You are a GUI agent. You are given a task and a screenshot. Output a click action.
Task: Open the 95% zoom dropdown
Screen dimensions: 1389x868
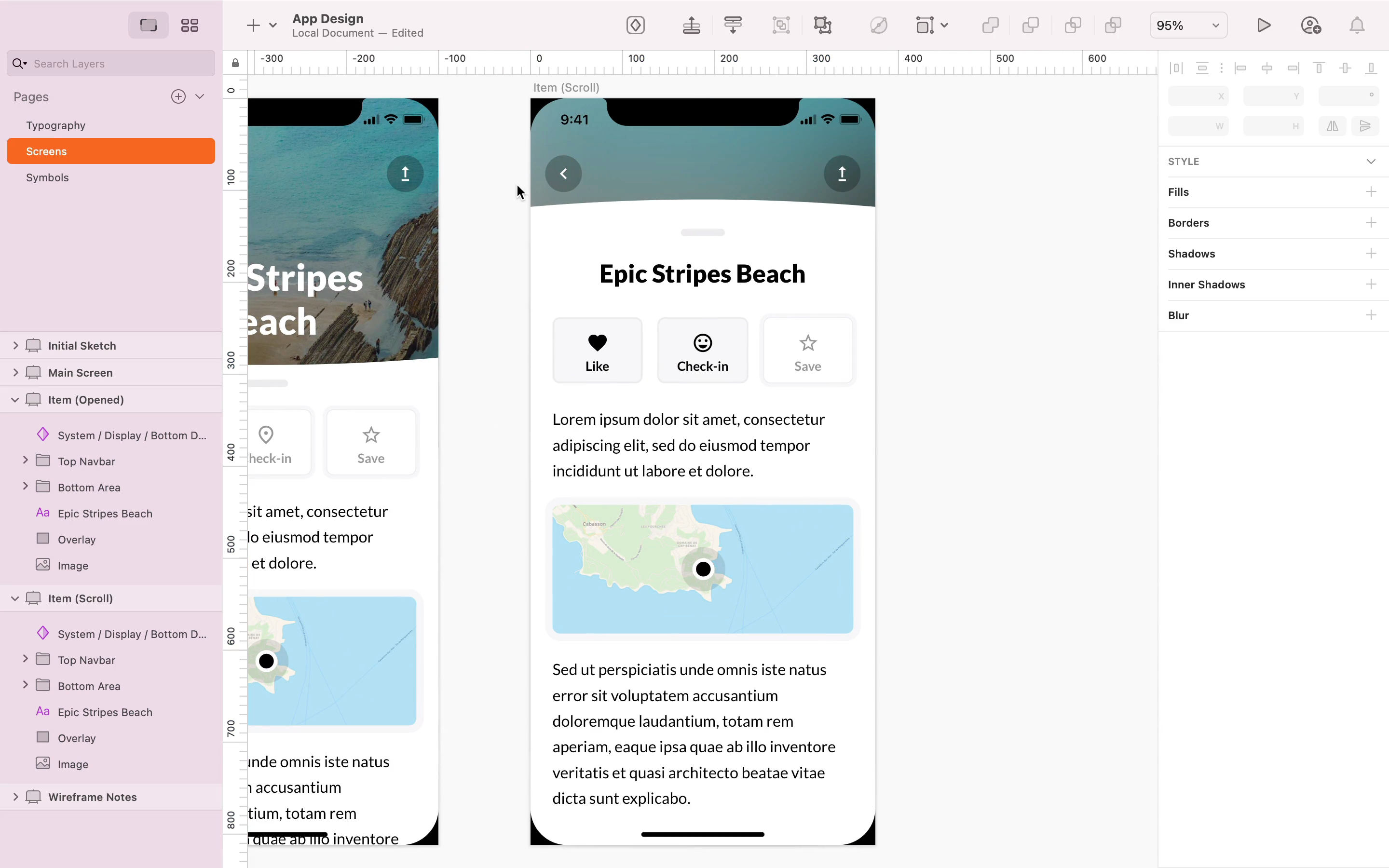click(1188, 25)
